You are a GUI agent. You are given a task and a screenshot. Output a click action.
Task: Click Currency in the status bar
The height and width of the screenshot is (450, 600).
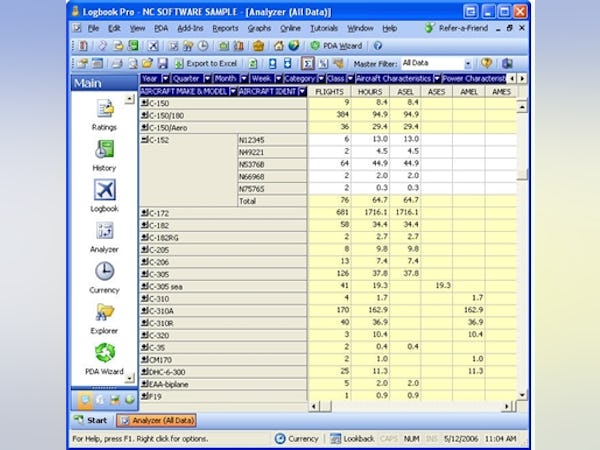point(297,439)
